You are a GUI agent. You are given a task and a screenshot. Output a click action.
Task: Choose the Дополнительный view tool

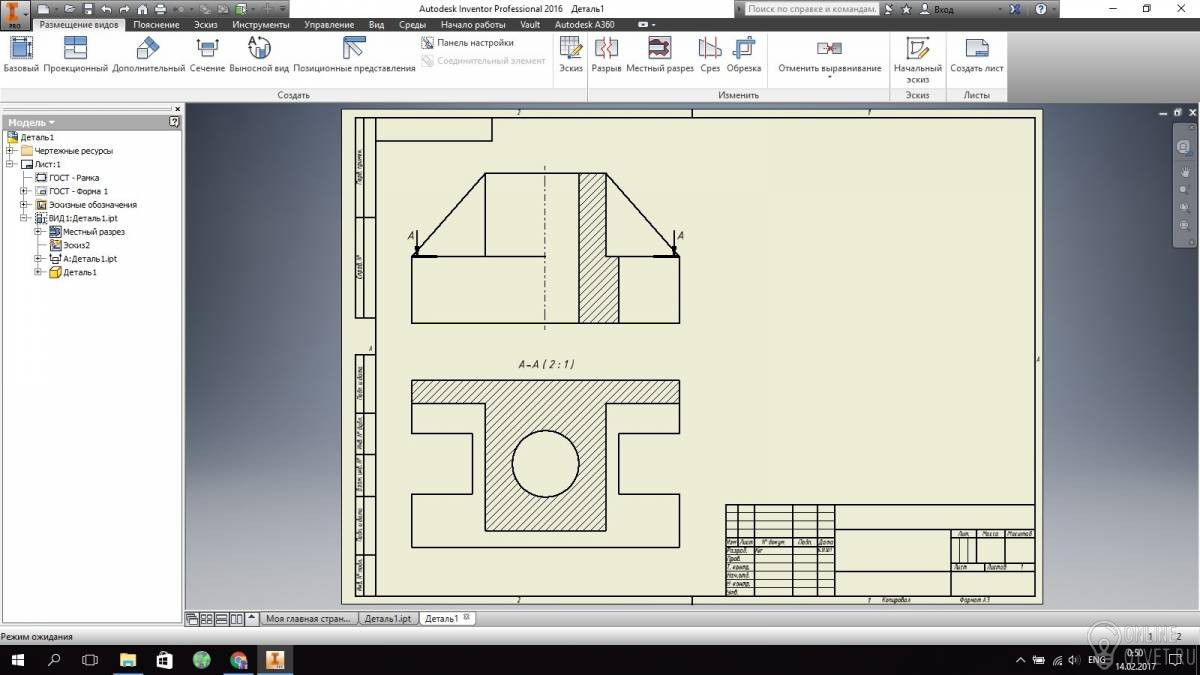[x=148, y=54]
